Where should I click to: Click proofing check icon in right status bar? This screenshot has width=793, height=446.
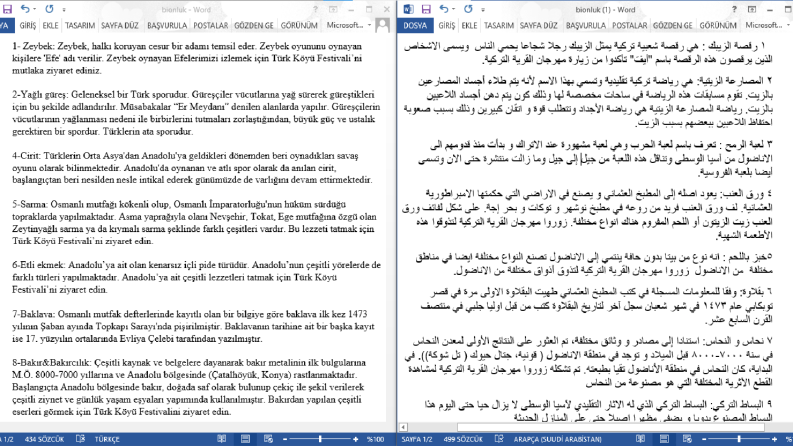tap(499, 439)
